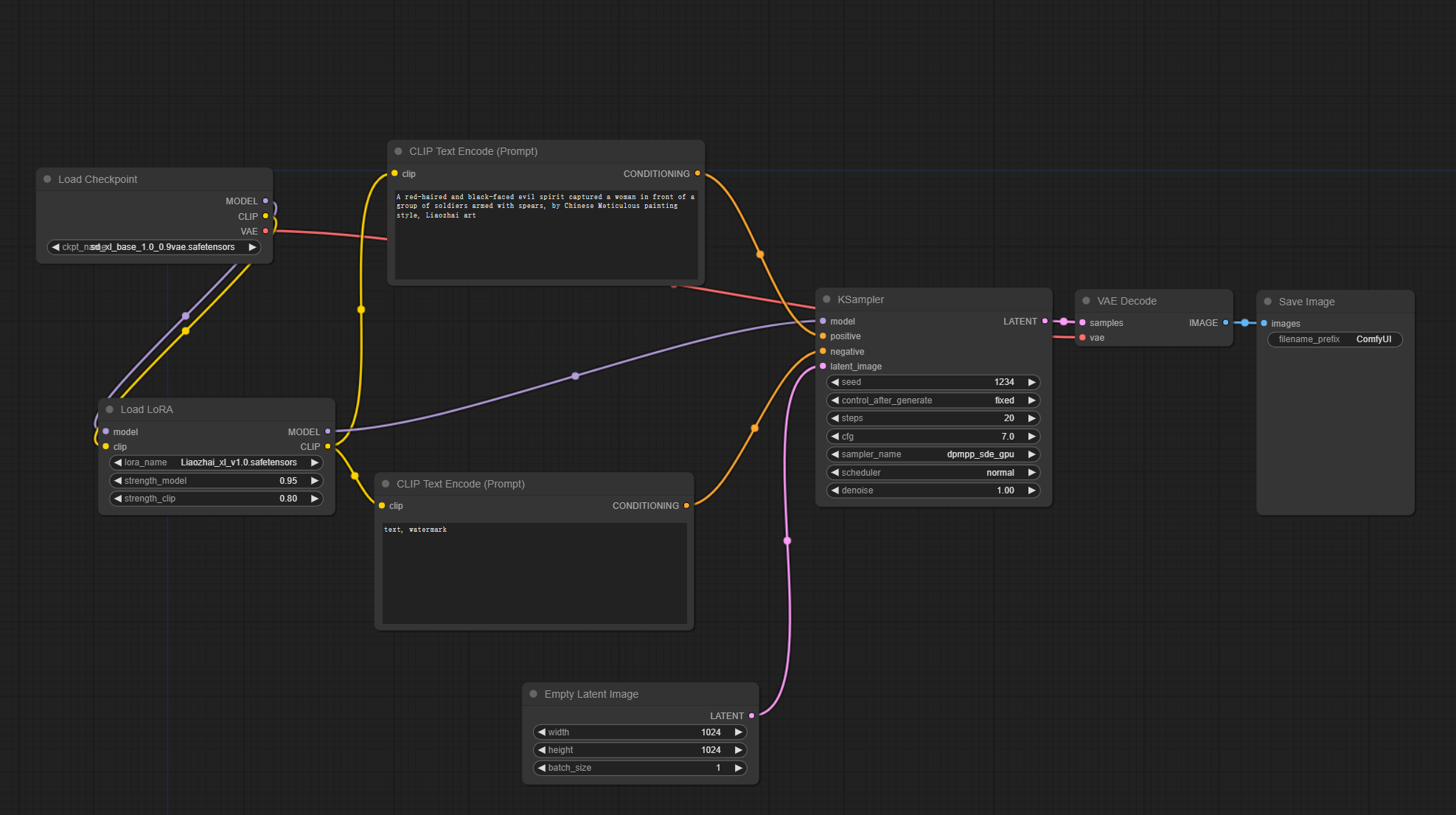Click the positive prompt text box
This screenshot has height=815, width=1456.
pyautogui.click(x=546, y=235)
